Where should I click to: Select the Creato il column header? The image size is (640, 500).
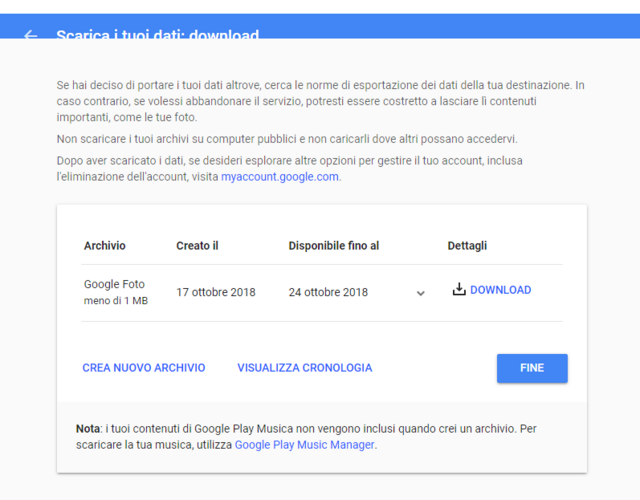pyautogui.click(x=197, y=246)
